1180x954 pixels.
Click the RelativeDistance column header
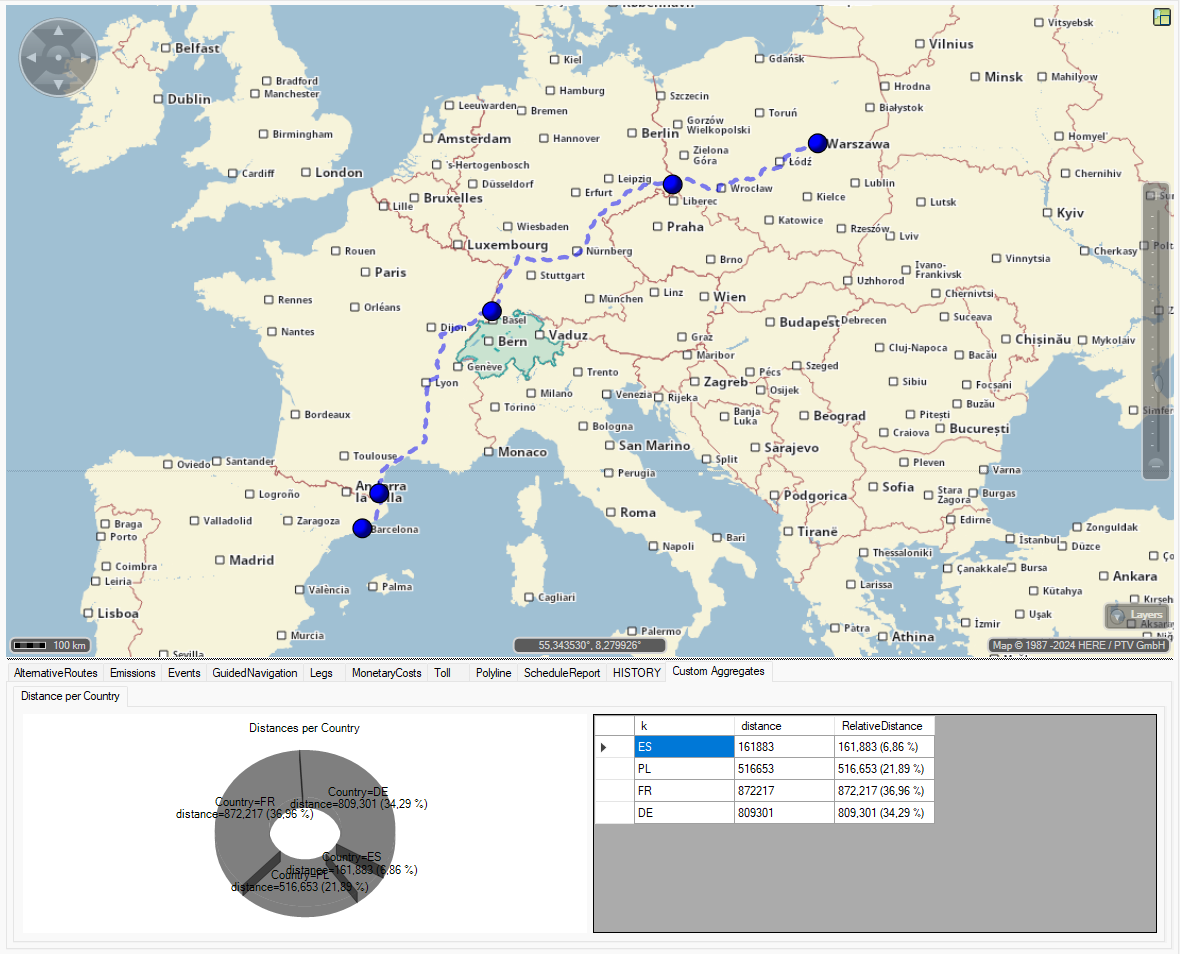pyautogui.click(x=883, y=725)
